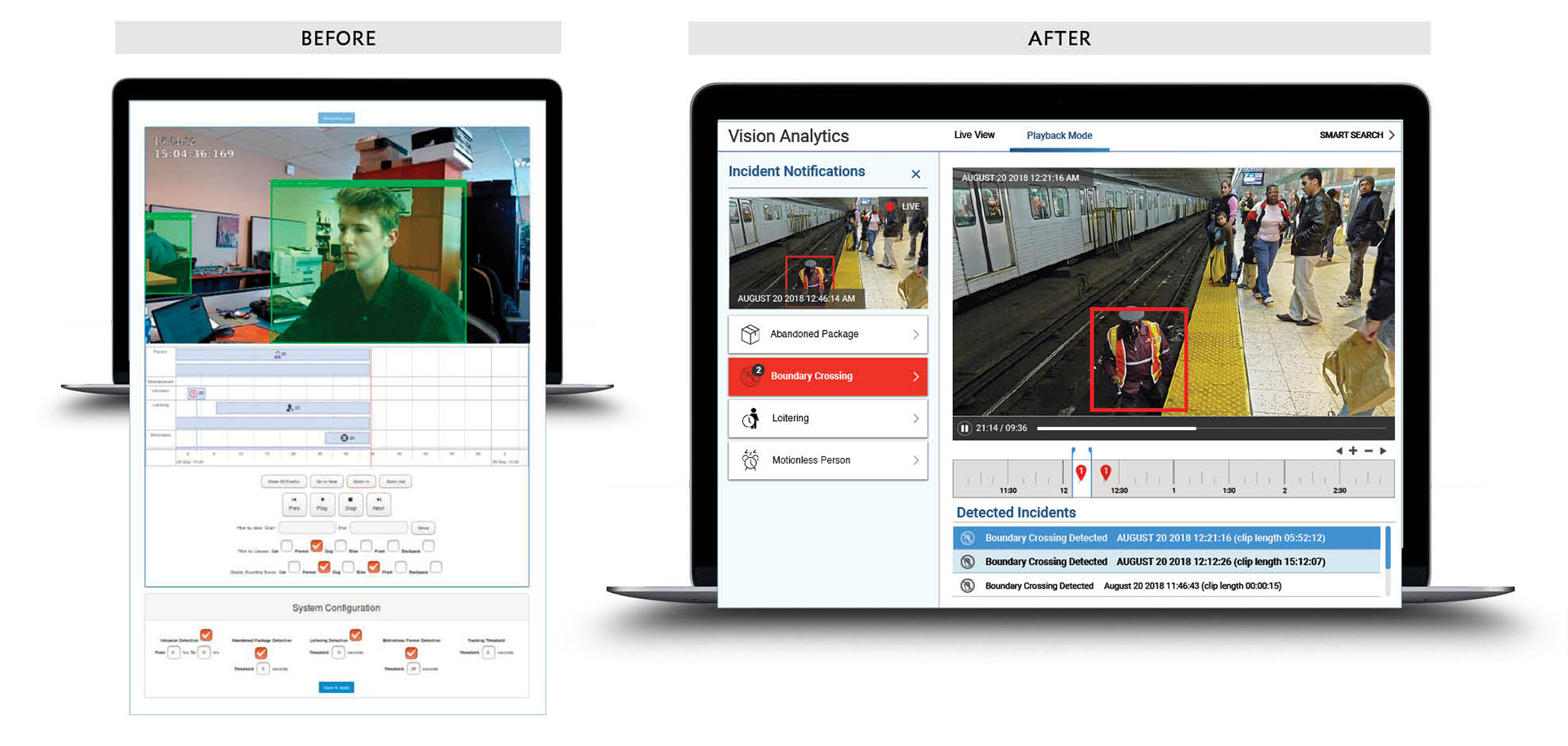
Task: Click the SMART SEARCH link
Action: [1351, 135]
